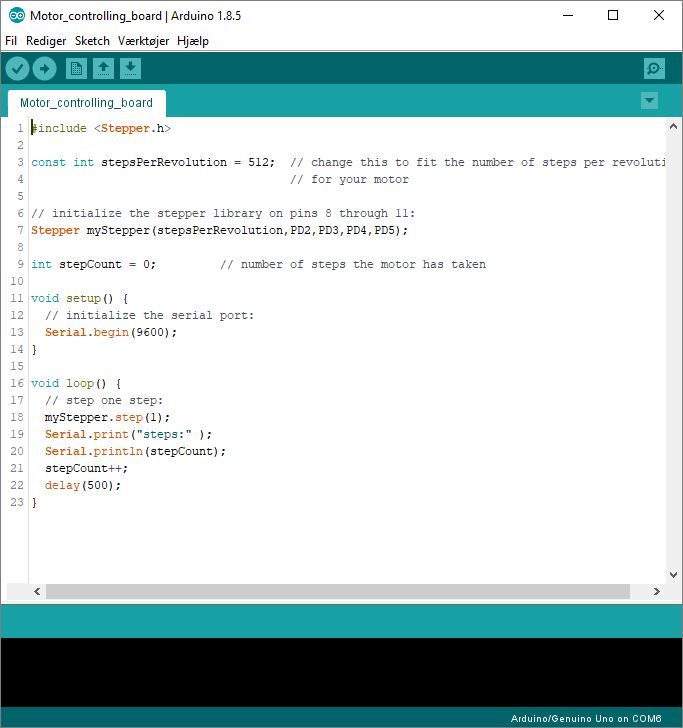Click 'int stepCount = 0;' text
The height and width of the screenshot is (728, 683).
pyautogui.click(x=93, y=264)
